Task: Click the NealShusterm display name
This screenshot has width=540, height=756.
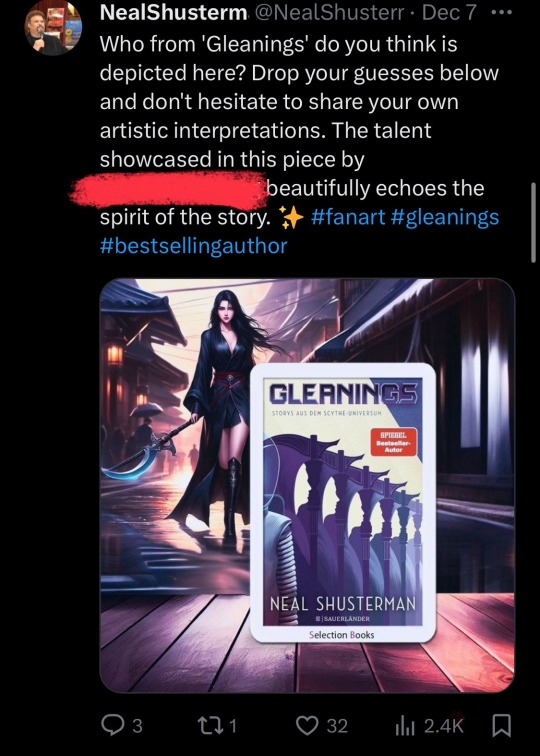Action: click(174, 14)
